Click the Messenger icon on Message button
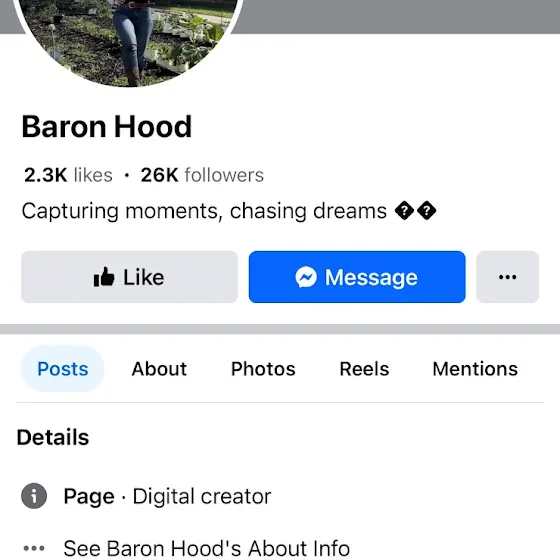Screen dimensions: 560x560 tap(306, 277)
